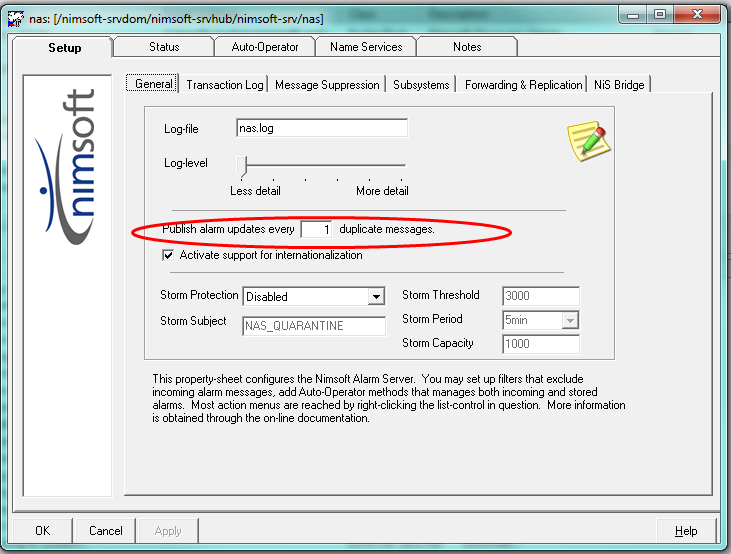Viewport: 731px width, 554px height.
Task: Confirm with the OK button
Action: pos(42,531)
